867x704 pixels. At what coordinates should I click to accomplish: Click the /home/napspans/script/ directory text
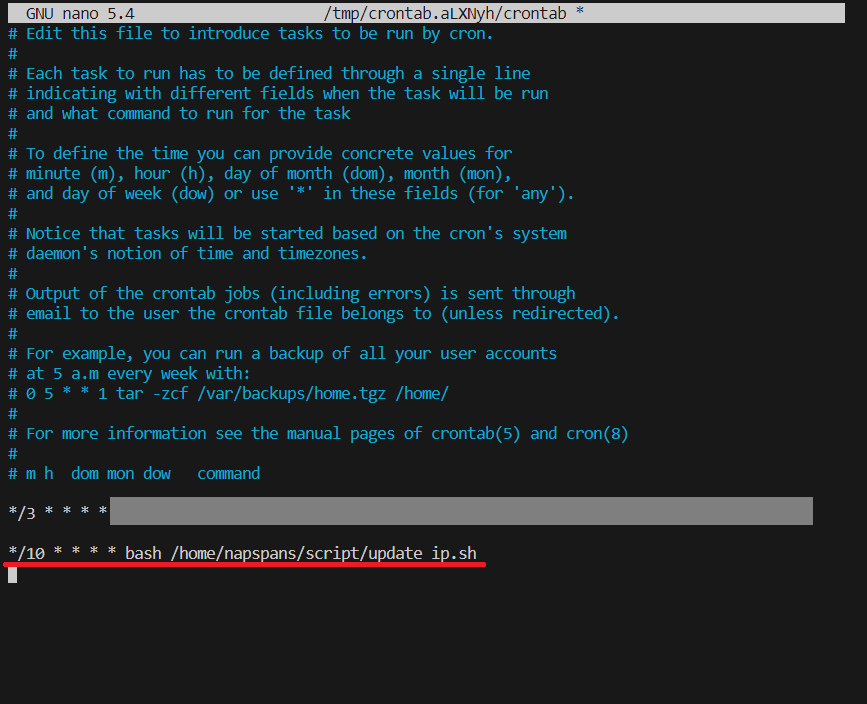(x=270, y=553)
